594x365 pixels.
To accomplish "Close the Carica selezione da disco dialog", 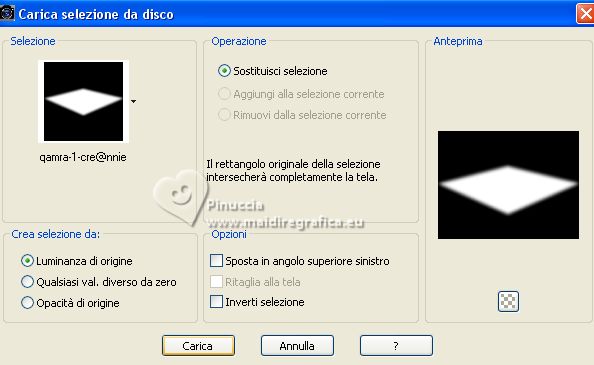I will click(585, 14).
